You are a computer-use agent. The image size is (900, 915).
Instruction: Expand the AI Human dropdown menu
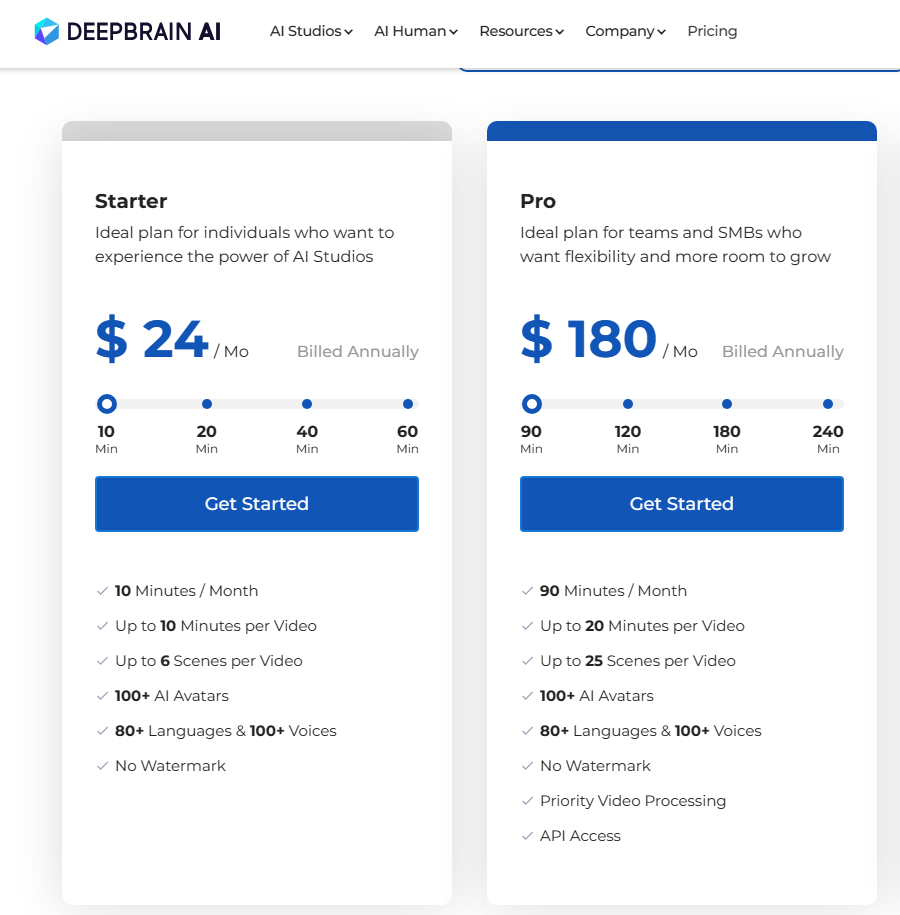[x=415, y=31]
